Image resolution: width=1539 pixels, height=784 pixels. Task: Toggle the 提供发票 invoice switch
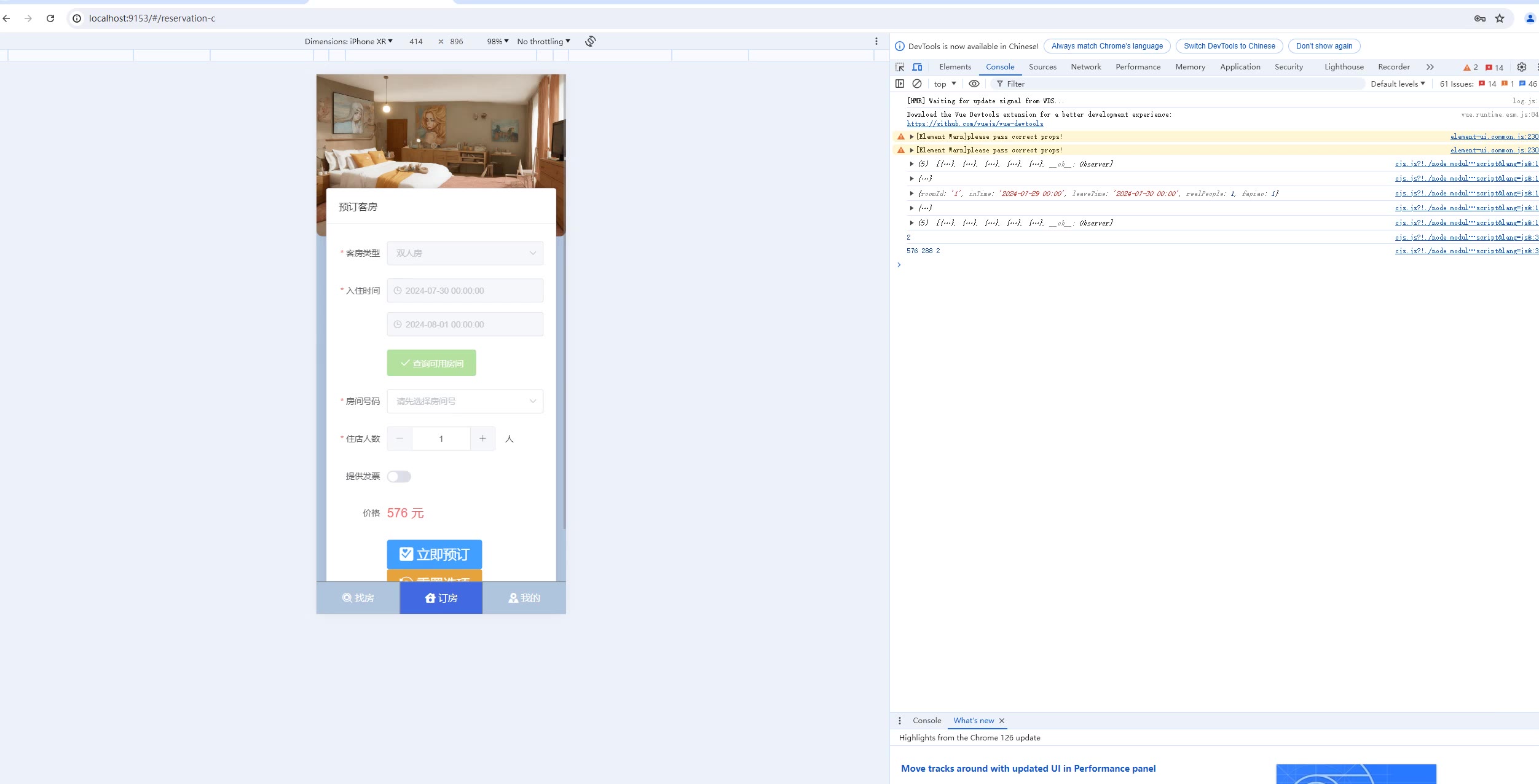399,477
